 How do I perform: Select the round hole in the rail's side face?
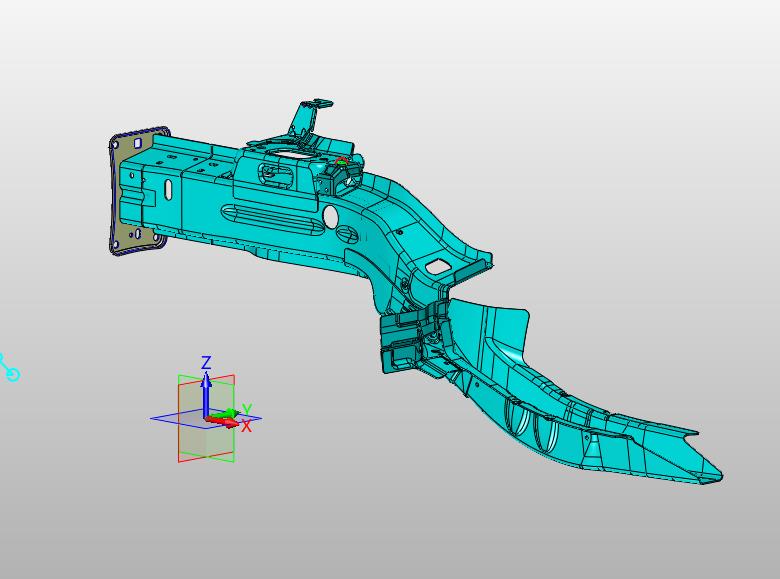point(331,216)
